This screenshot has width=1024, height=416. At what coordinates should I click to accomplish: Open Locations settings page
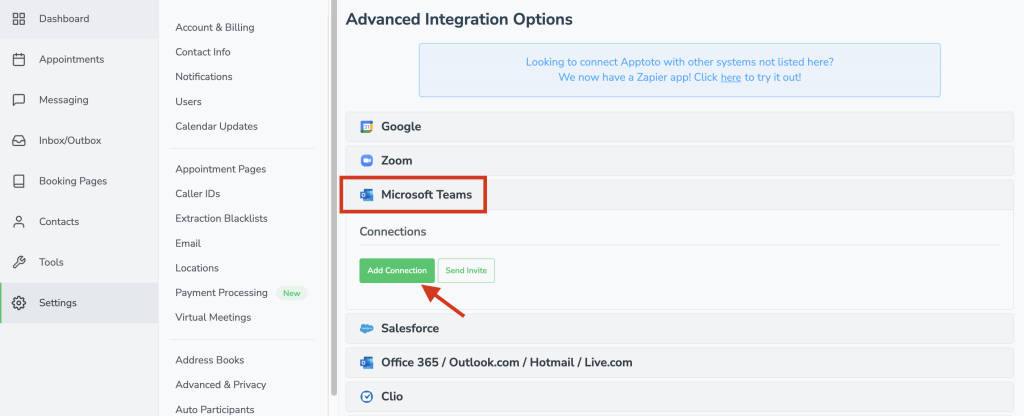pos(197,268)
